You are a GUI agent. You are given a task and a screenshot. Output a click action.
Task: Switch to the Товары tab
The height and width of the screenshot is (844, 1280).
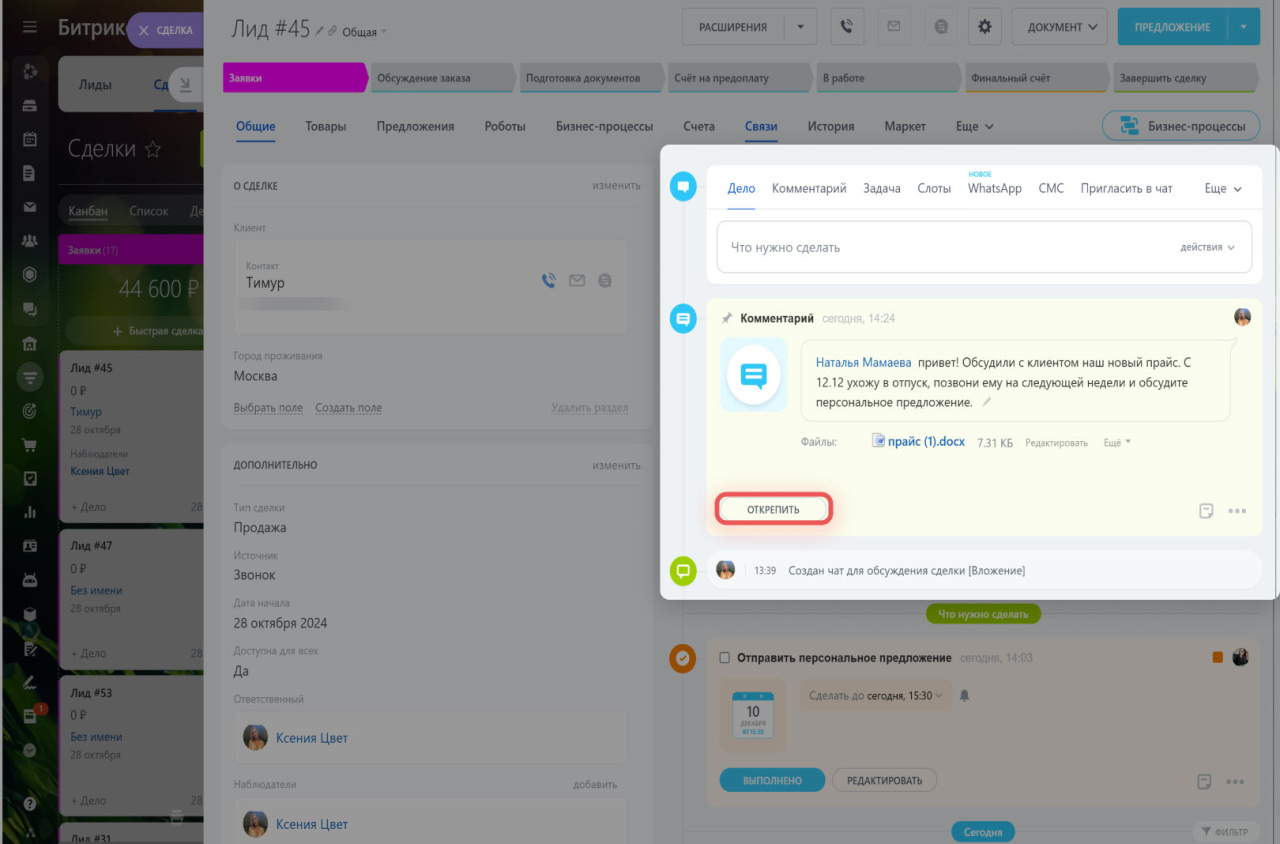coord(326,126)
